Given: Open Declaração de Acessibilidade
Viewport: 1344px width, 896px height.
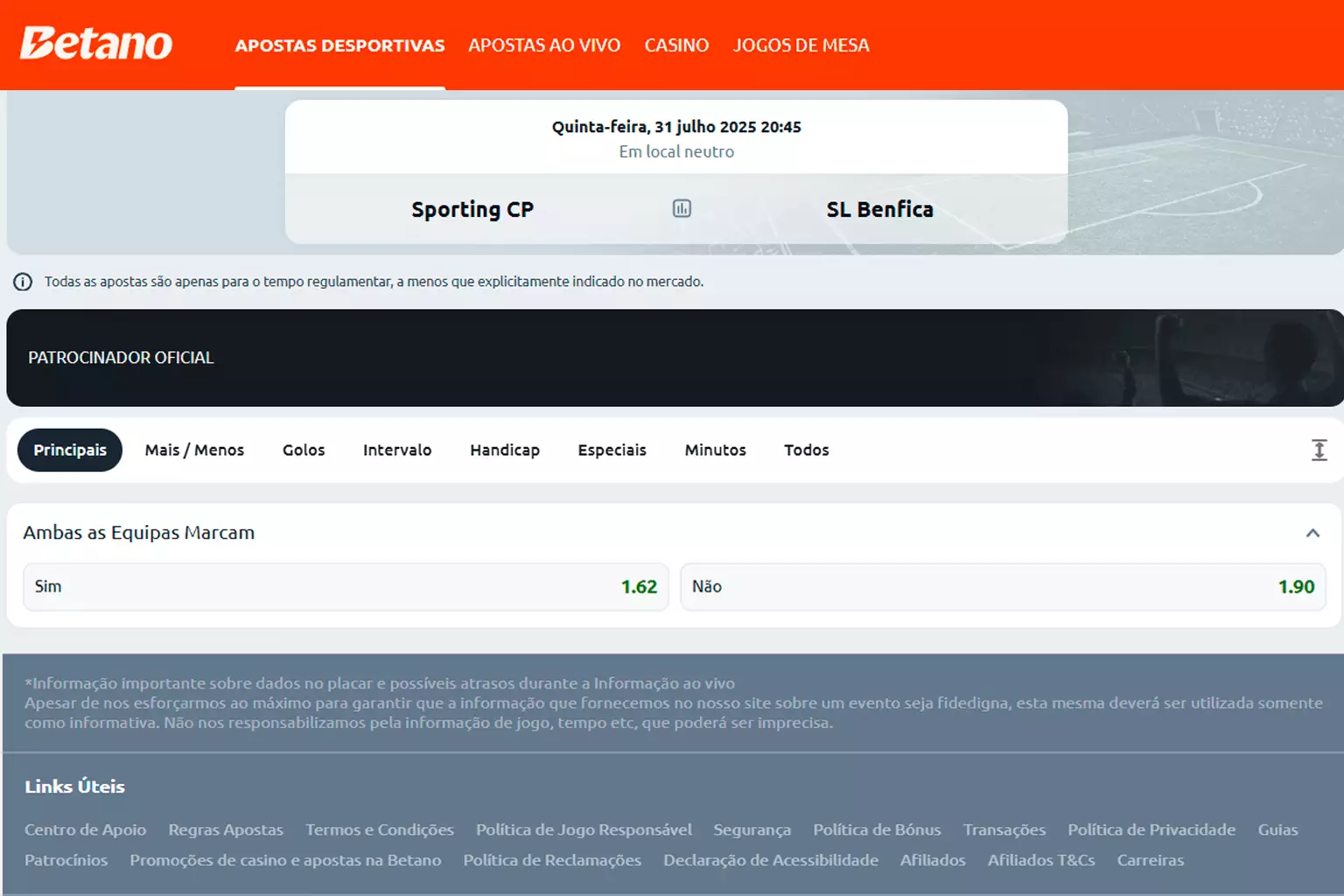Looking at the screenshot, I should click(771, 860).
